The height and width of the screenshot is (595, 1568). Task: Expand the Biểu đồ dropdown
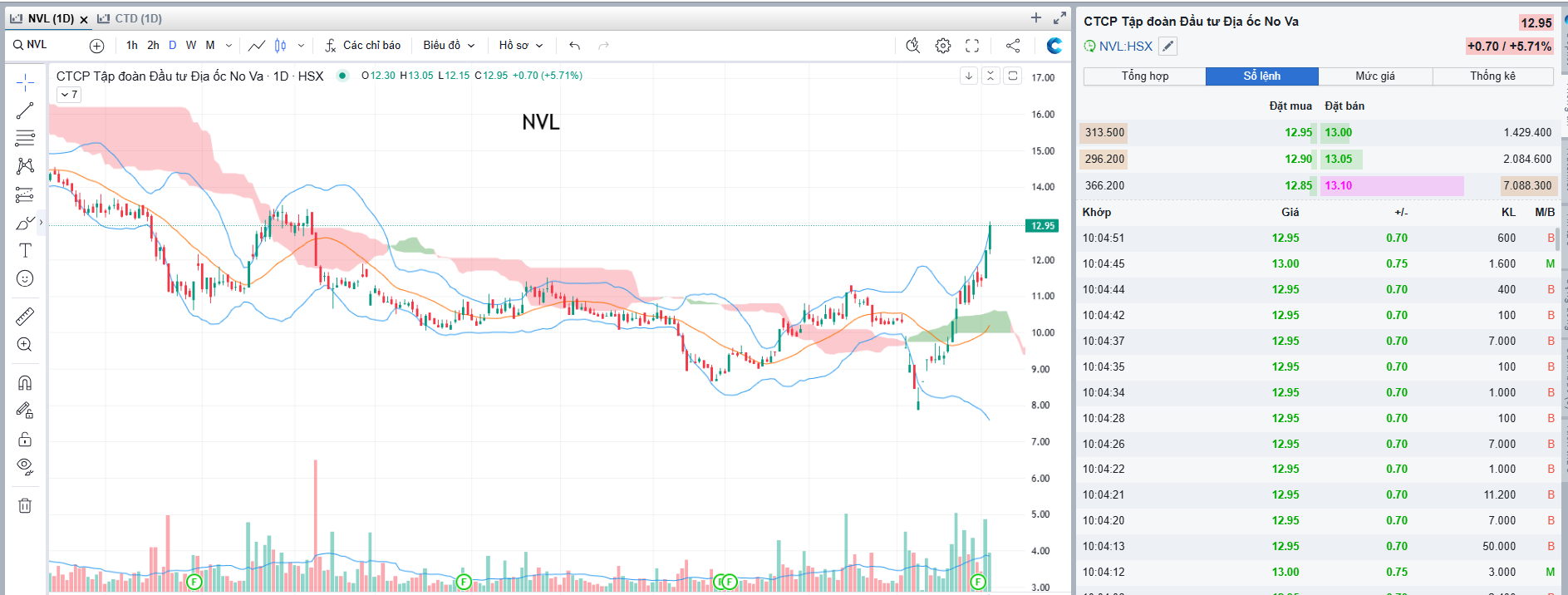[x=448, y=46]
